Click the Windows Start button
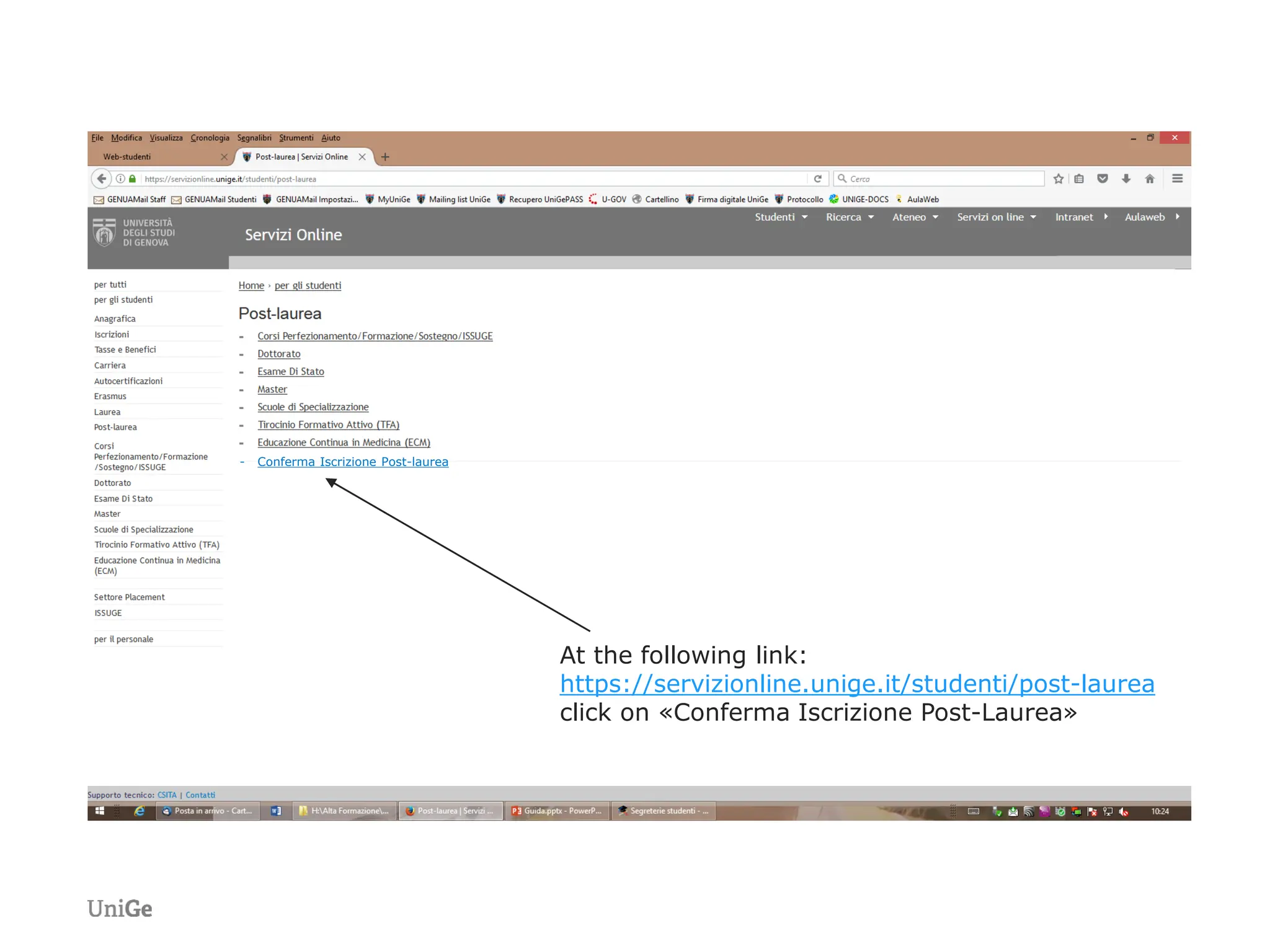This screenshot has height=952, width=1270. pos(99,811)
